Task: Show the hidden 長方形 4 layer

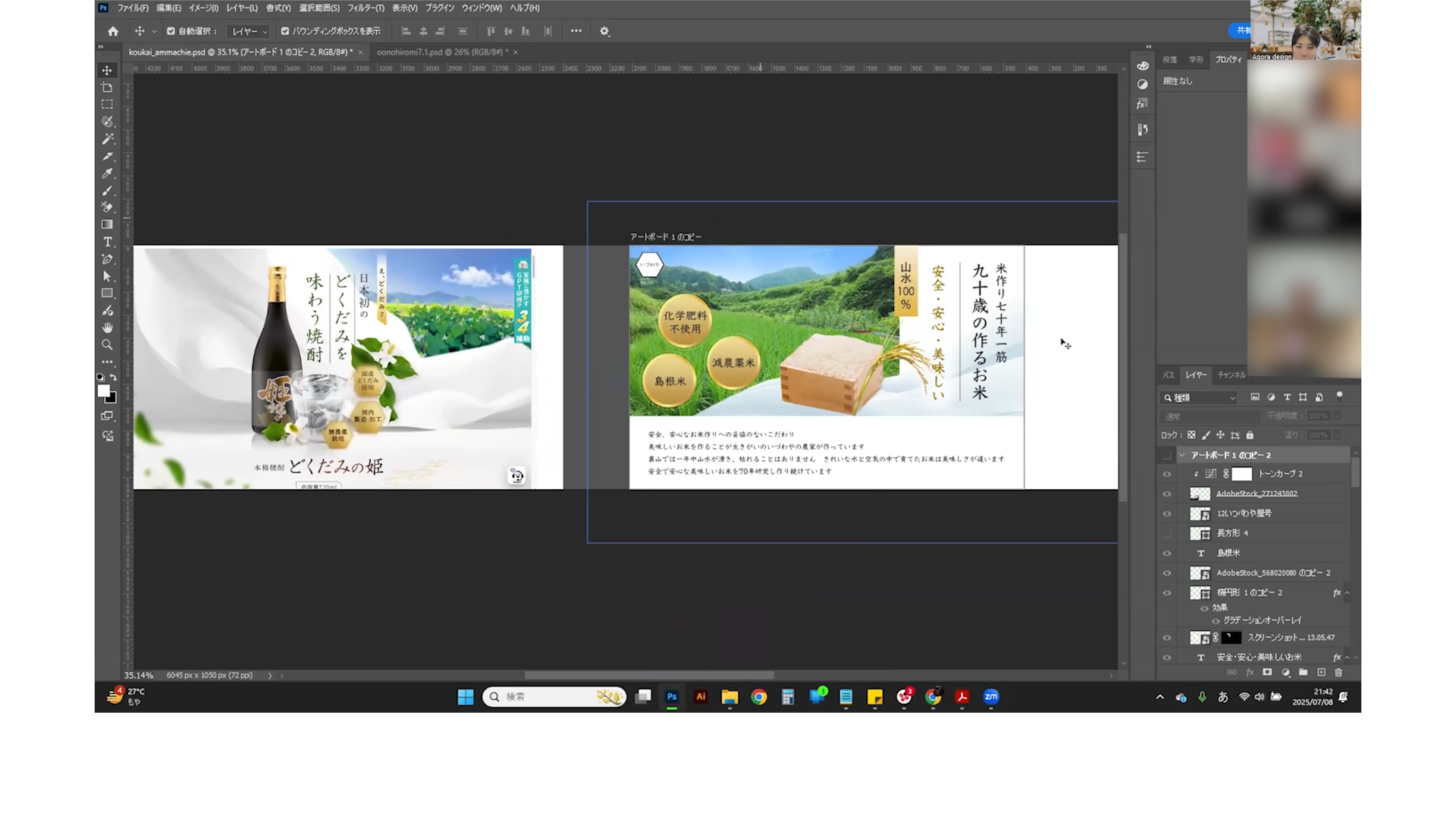Action: coord(1167,533)
